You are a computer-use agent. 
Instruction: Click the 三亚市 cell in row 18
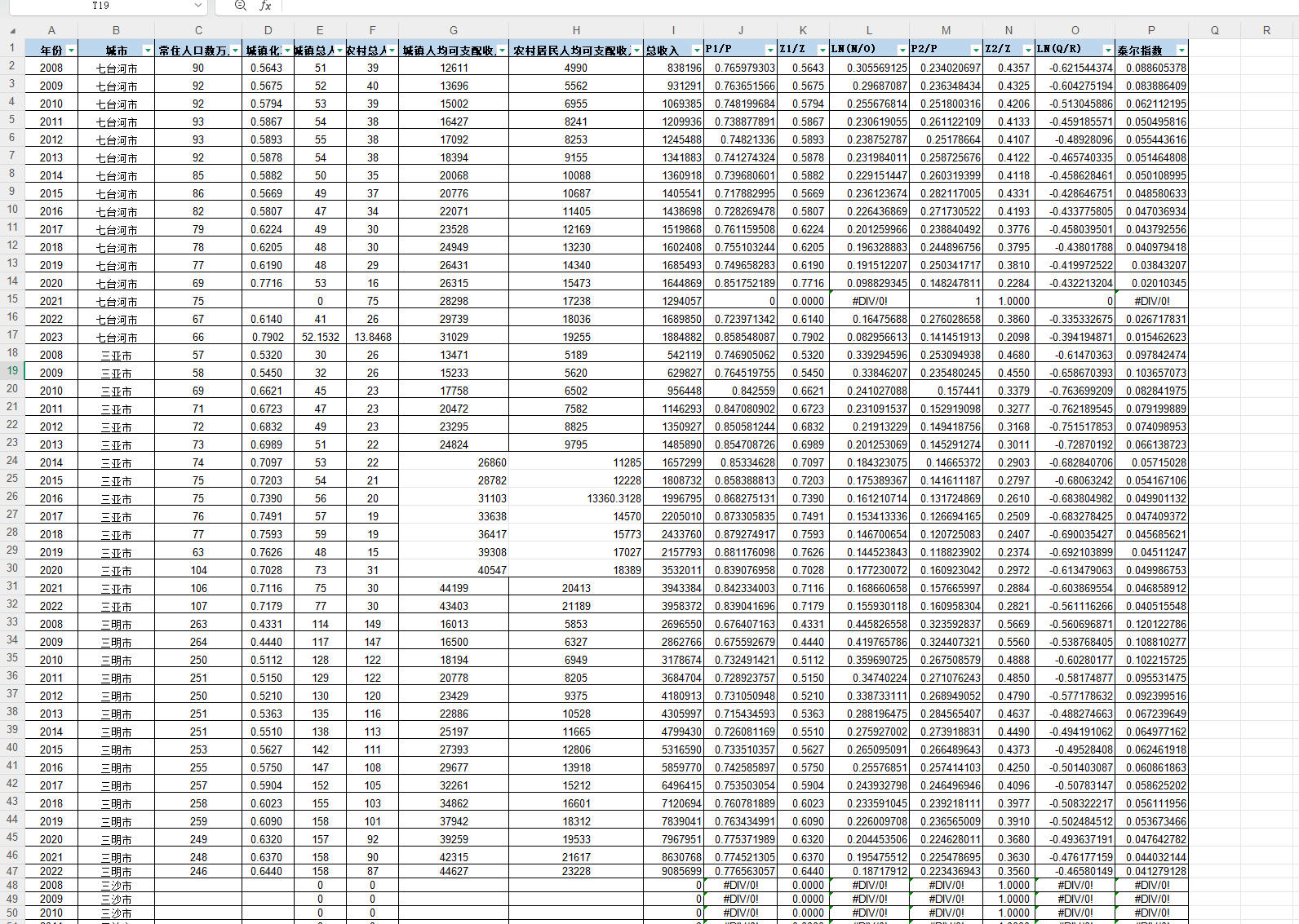[116, 355]
